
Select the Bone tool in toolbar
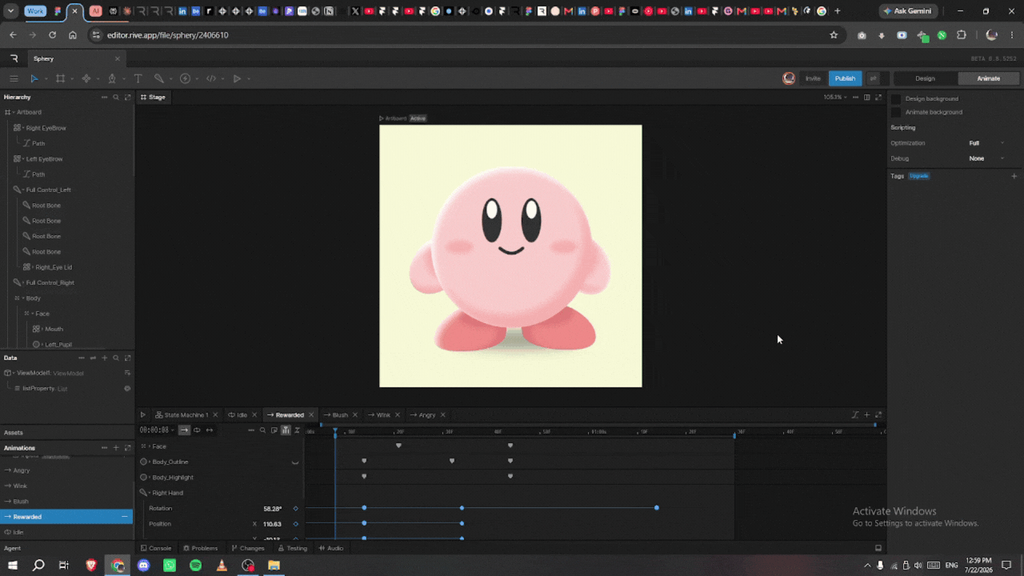[x=159, y=78]
